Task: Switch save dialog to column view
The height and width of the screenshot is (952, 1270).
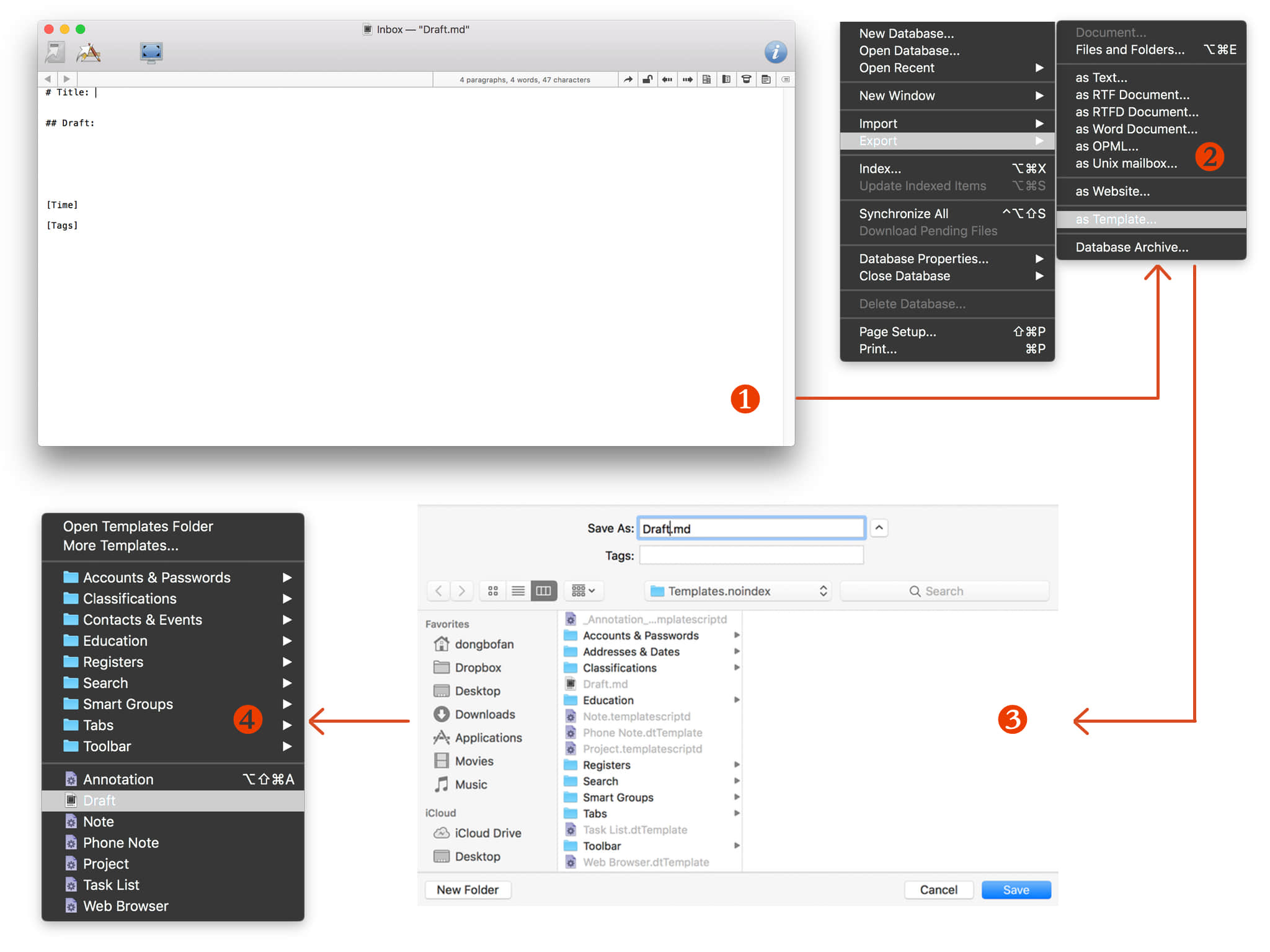Action: coord(543,591)
